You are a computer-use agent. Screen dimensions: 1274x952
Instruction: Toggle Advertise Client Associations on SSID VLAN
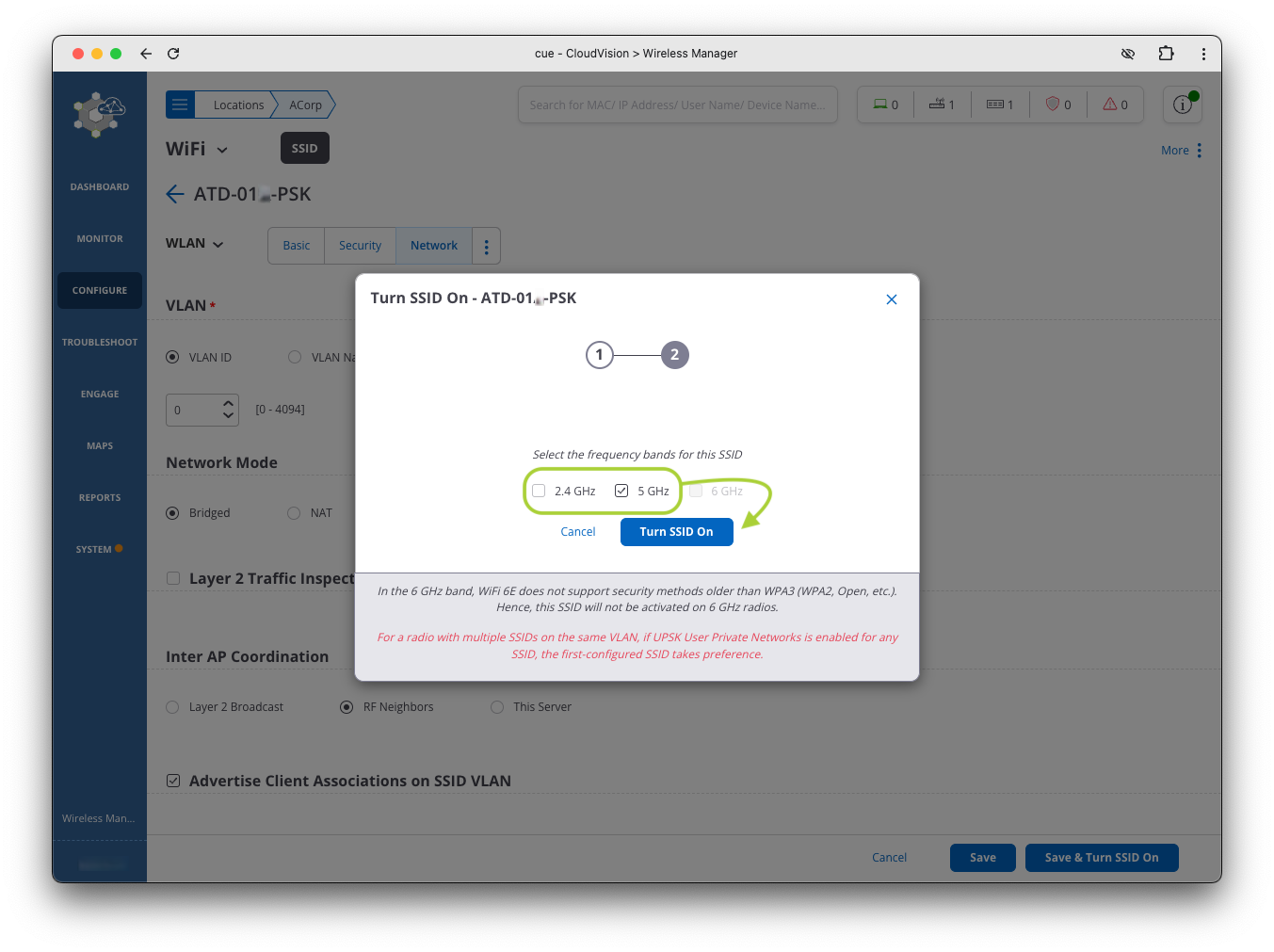coord(173,781)
